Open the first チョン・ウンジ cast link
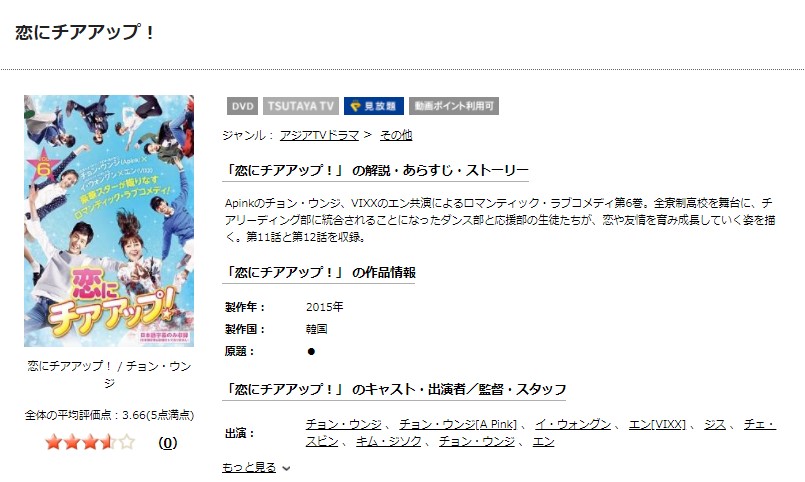This screenshot has width=805, height=482. pos(343,424)
